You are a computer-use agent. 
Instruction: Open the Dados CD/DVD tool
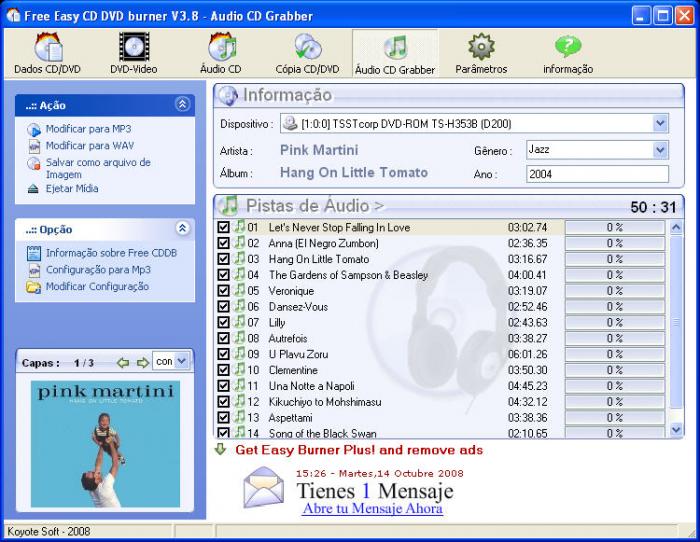pos(47,53)
